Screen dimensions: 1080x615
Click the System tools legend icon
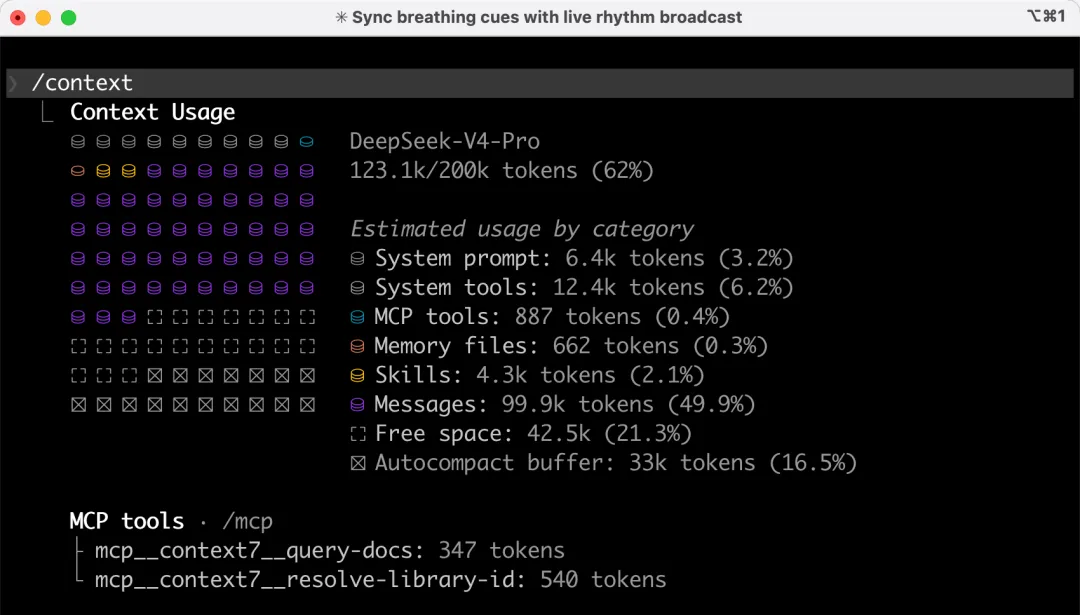coord(357,288)
